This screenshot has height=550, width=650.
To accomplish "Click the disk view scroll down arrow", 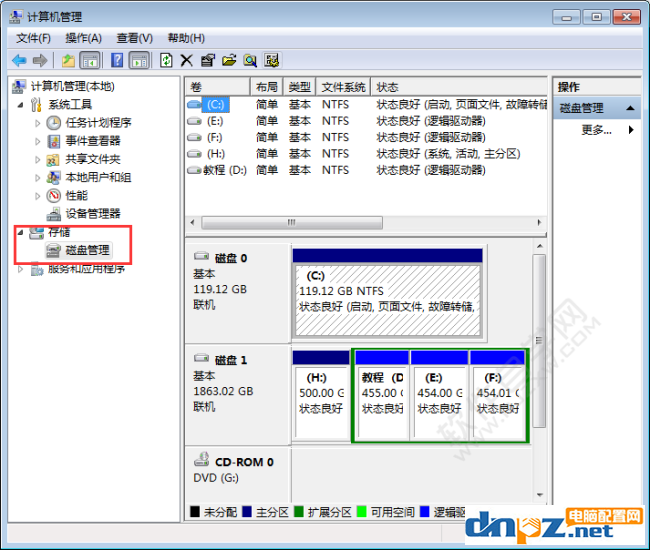I will [540, 494].
